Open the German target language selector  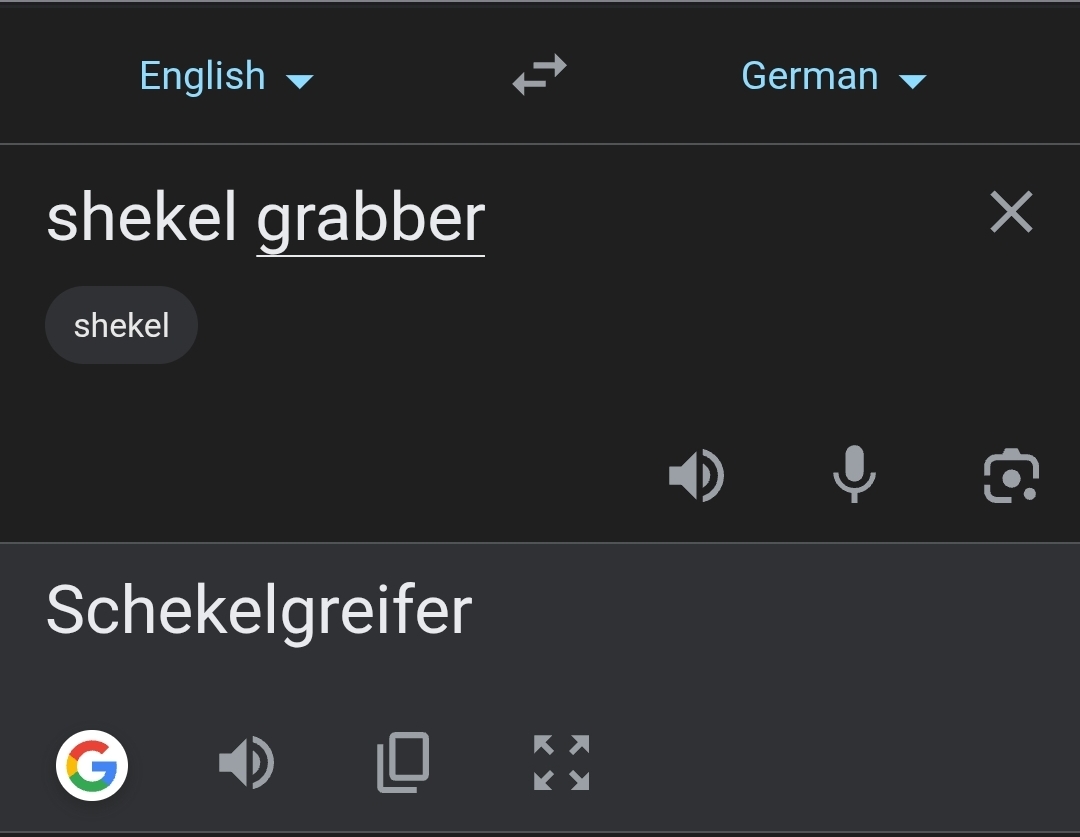click(810, 76)
